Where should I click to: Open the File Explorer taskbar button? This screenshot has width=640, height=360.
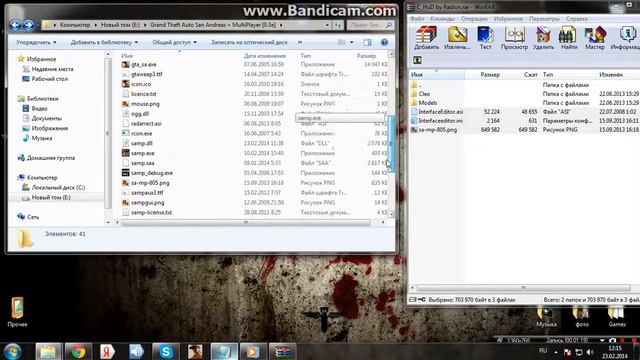(49, 351)
